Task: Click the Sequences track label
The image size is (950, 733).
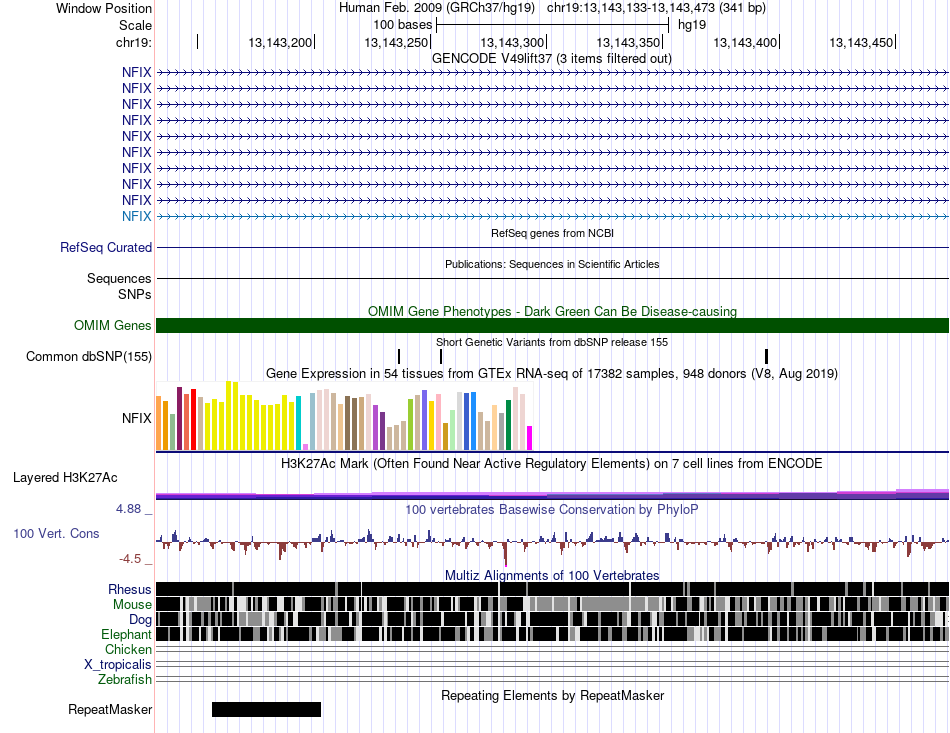Action: click(119, 278)
